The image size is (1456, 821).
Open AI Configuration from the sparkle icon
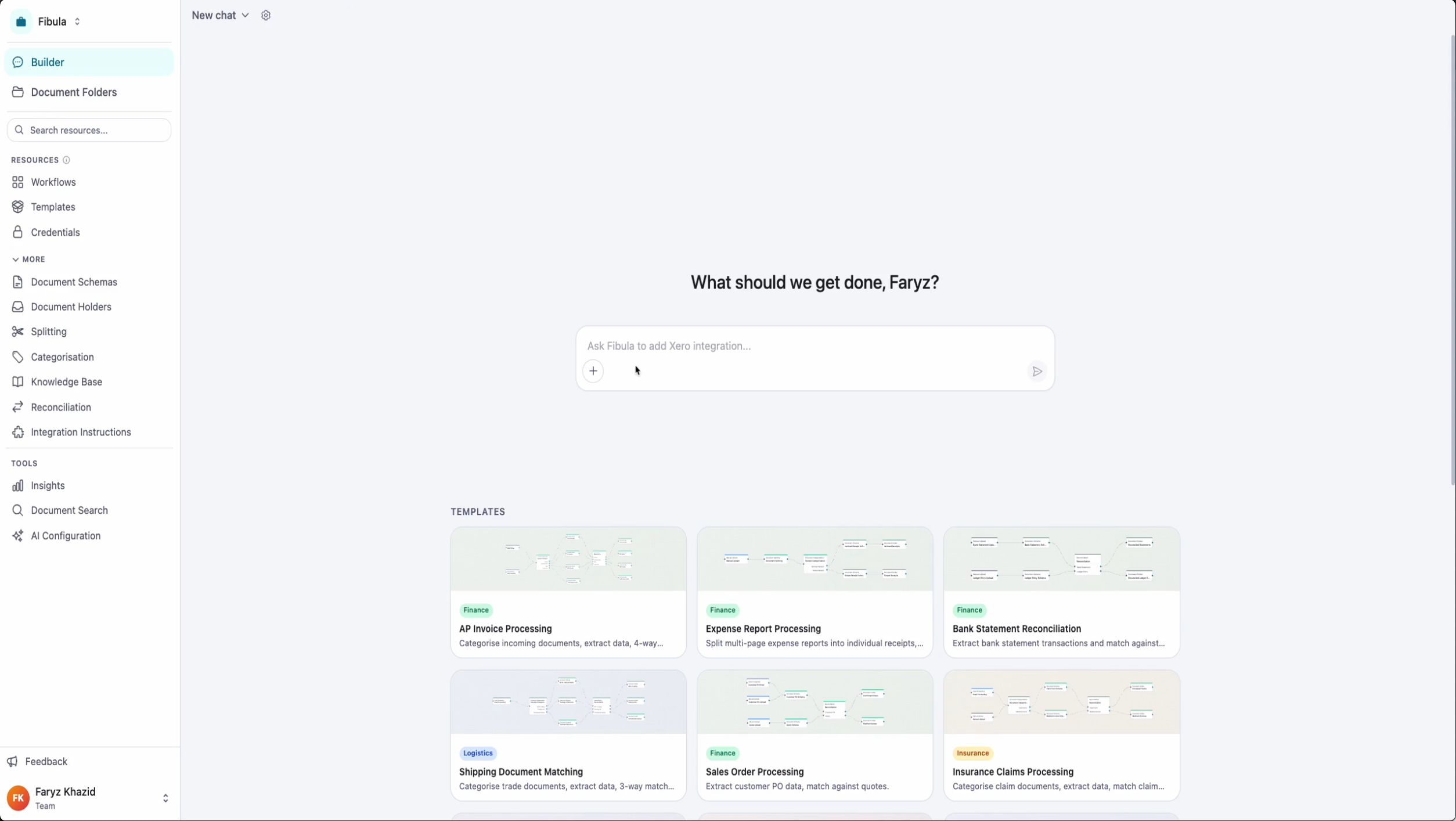(18, 536)
